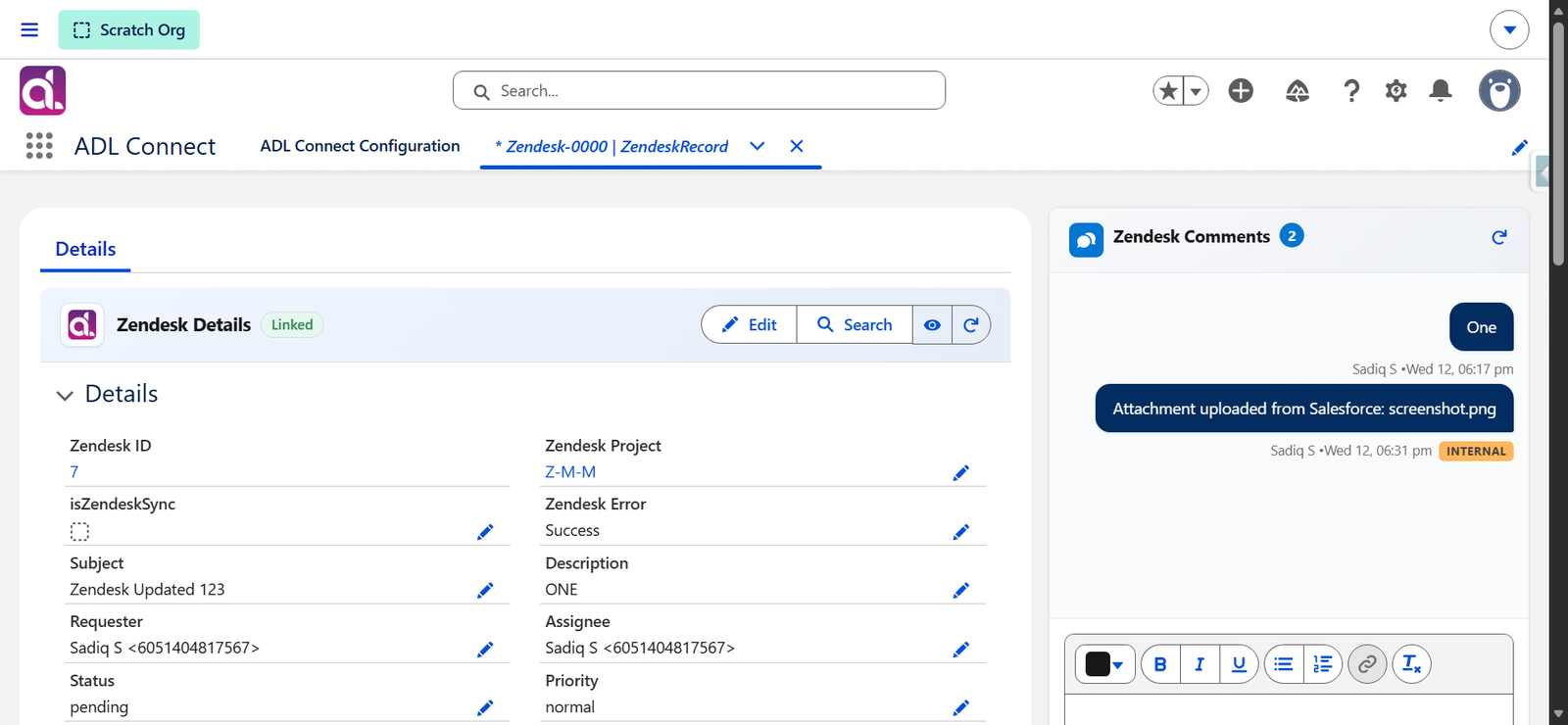Edit the Zendesk Project field pencil

[960, 473]
